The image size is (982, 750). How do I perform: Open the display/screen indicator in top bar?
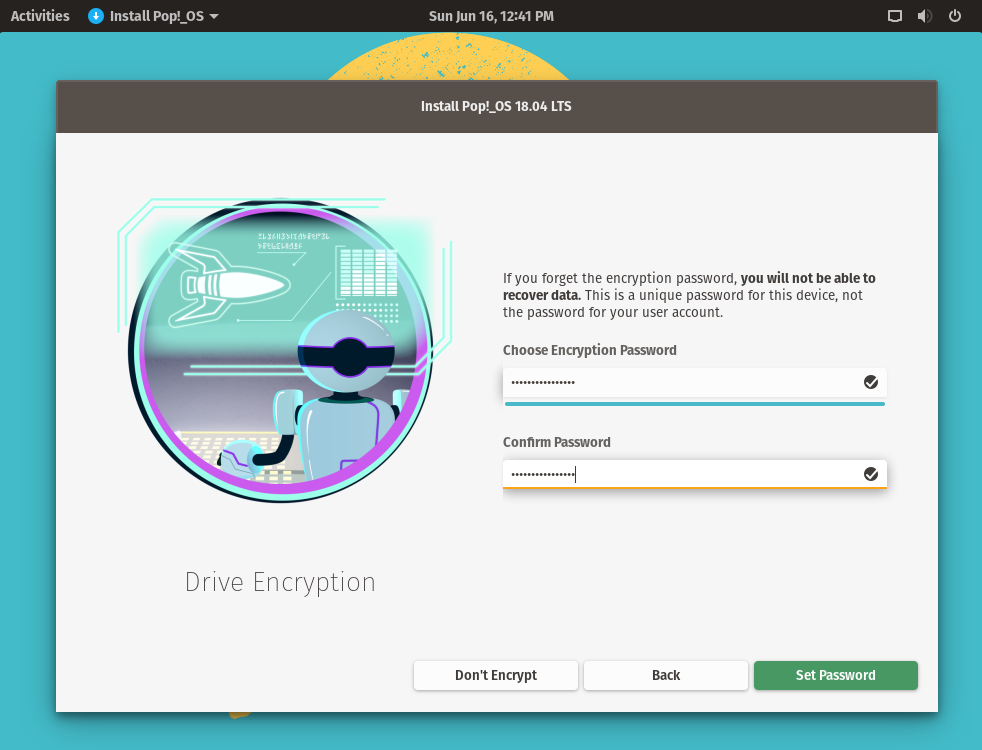click(x=895, y=16)
